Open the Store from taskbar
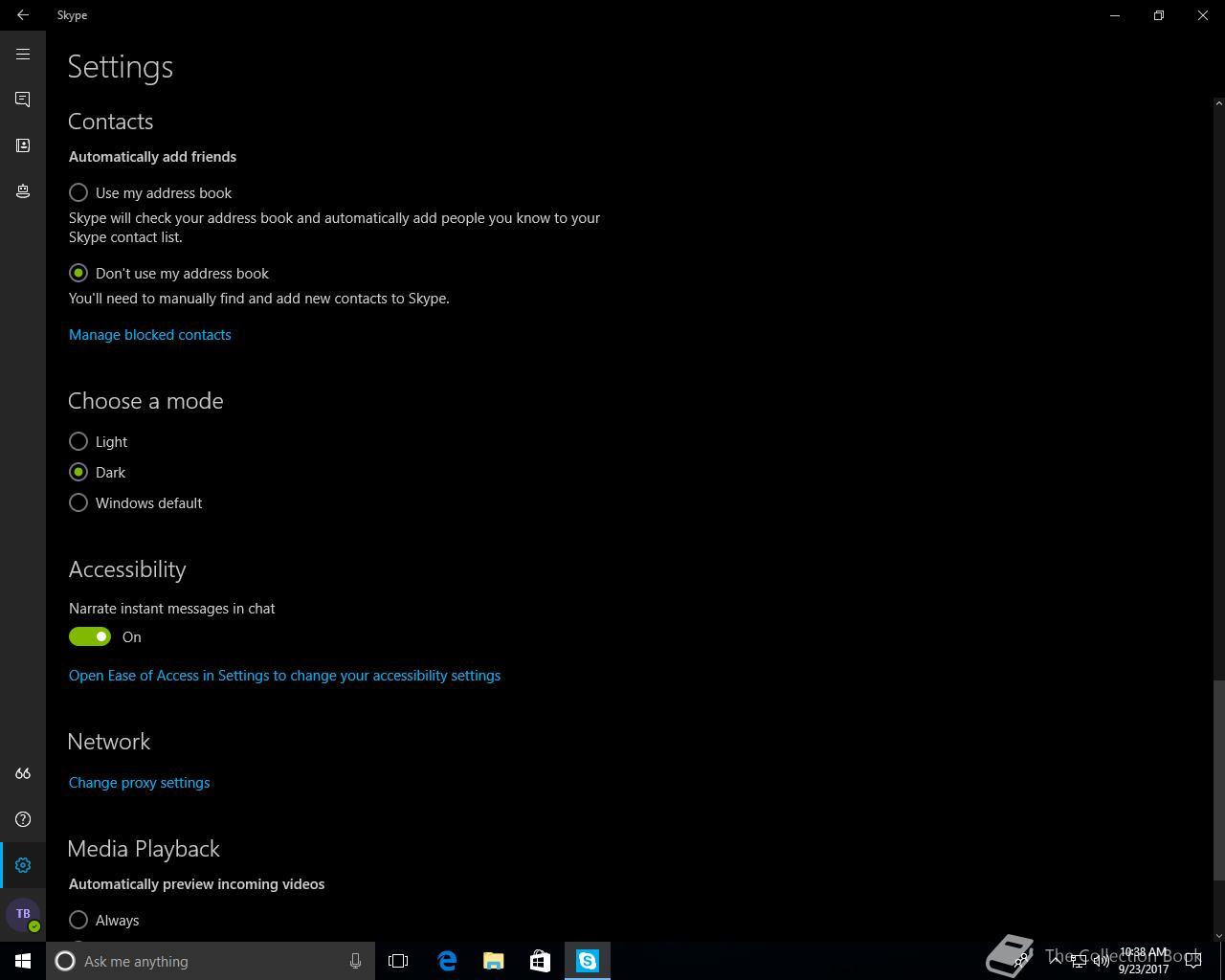Viewport: 1225px width, 980px height. pos(541,961)
